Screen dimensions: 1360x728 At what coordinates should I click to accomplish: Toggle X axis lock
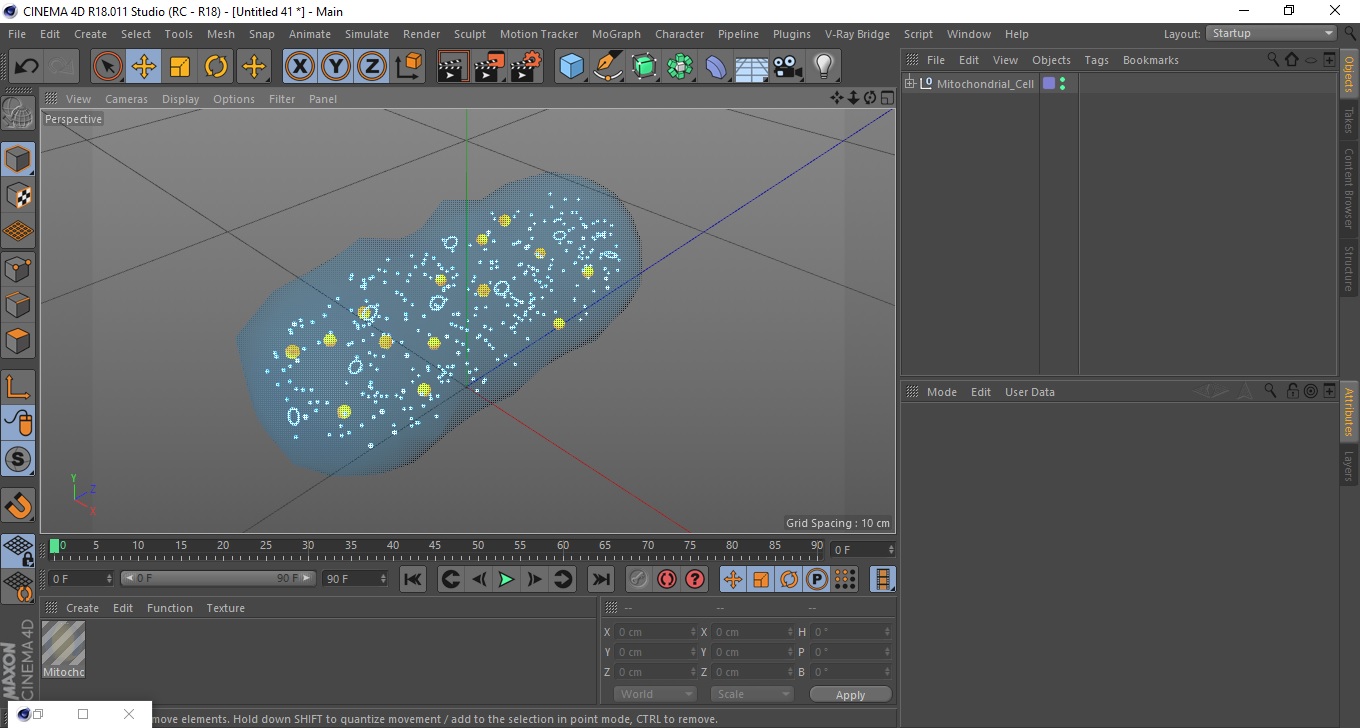coord(300,67)
